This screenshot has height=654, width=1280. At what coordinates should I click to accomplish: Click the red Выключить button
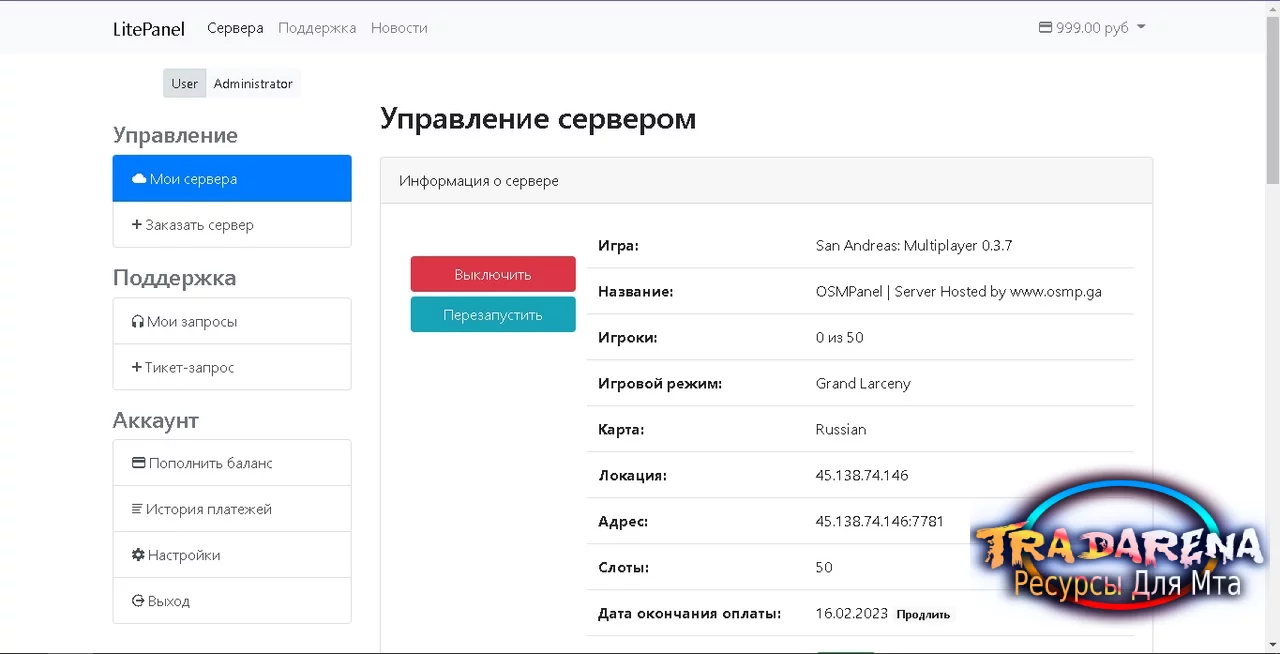(x=493, y=274)
